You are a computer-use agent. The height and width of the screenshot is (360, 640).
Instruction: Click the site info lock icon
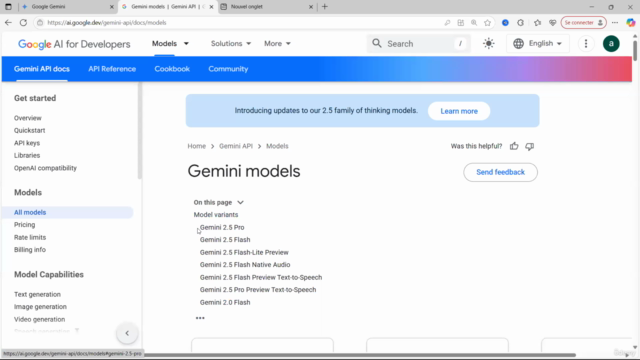tap(40, 23)
